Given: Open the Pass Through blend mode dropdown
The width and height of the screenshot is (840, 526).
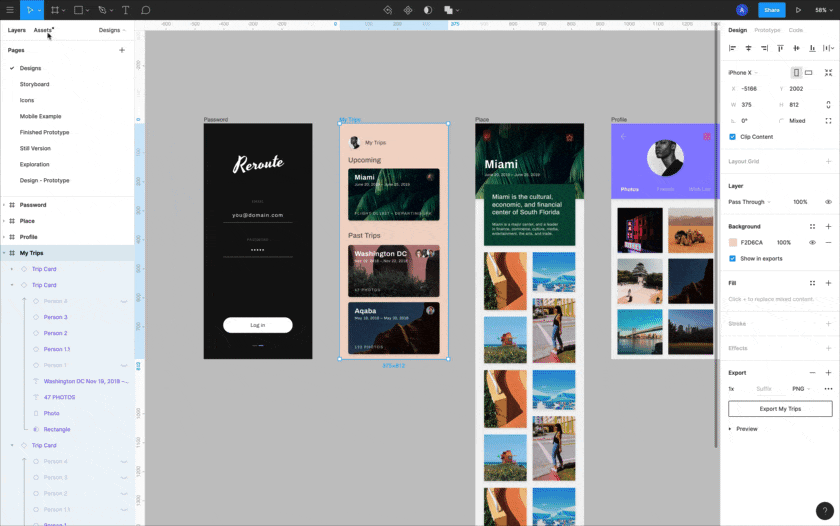Looking at the screenshot, I should tap(748, 202).
